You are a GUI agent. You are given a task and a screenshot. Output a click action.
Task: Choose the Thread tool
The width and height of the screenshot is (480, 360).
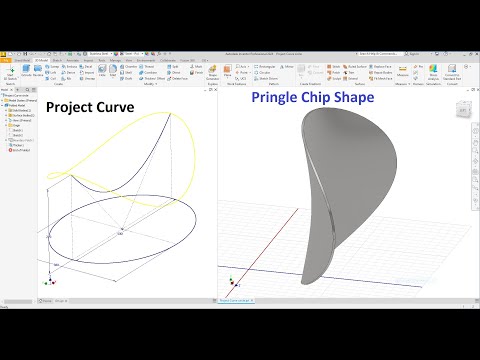[147, 67]
